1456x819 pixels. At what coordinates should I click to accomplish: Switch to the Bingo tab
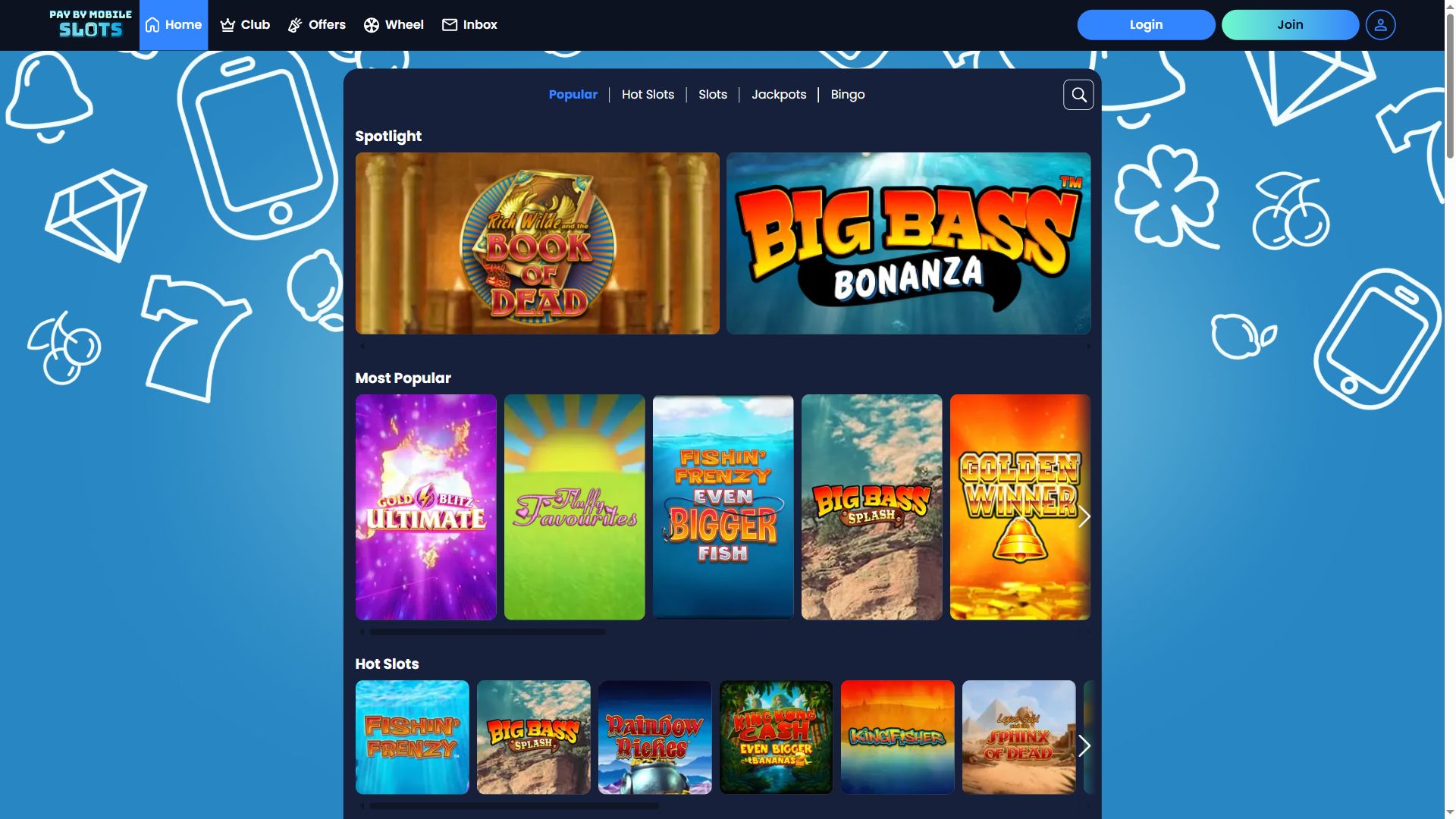[848, 95]
